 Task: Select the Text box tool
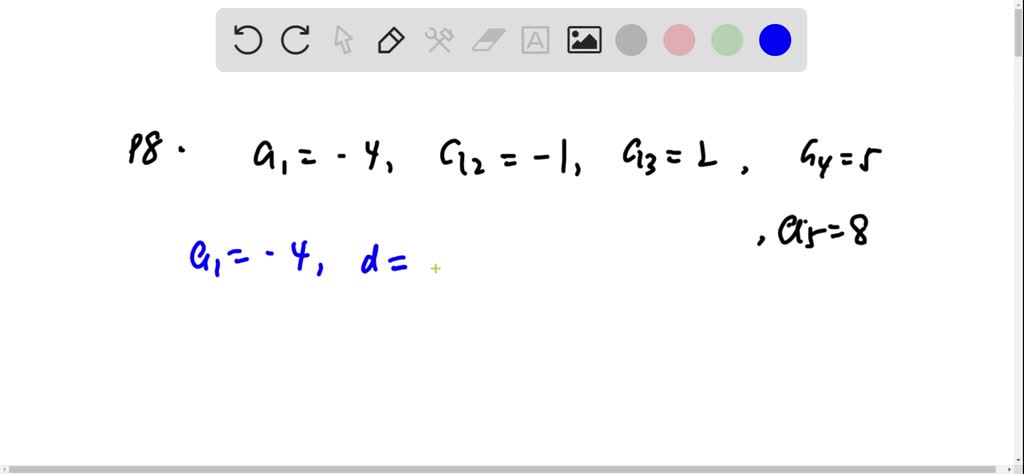tap(535, 40)
